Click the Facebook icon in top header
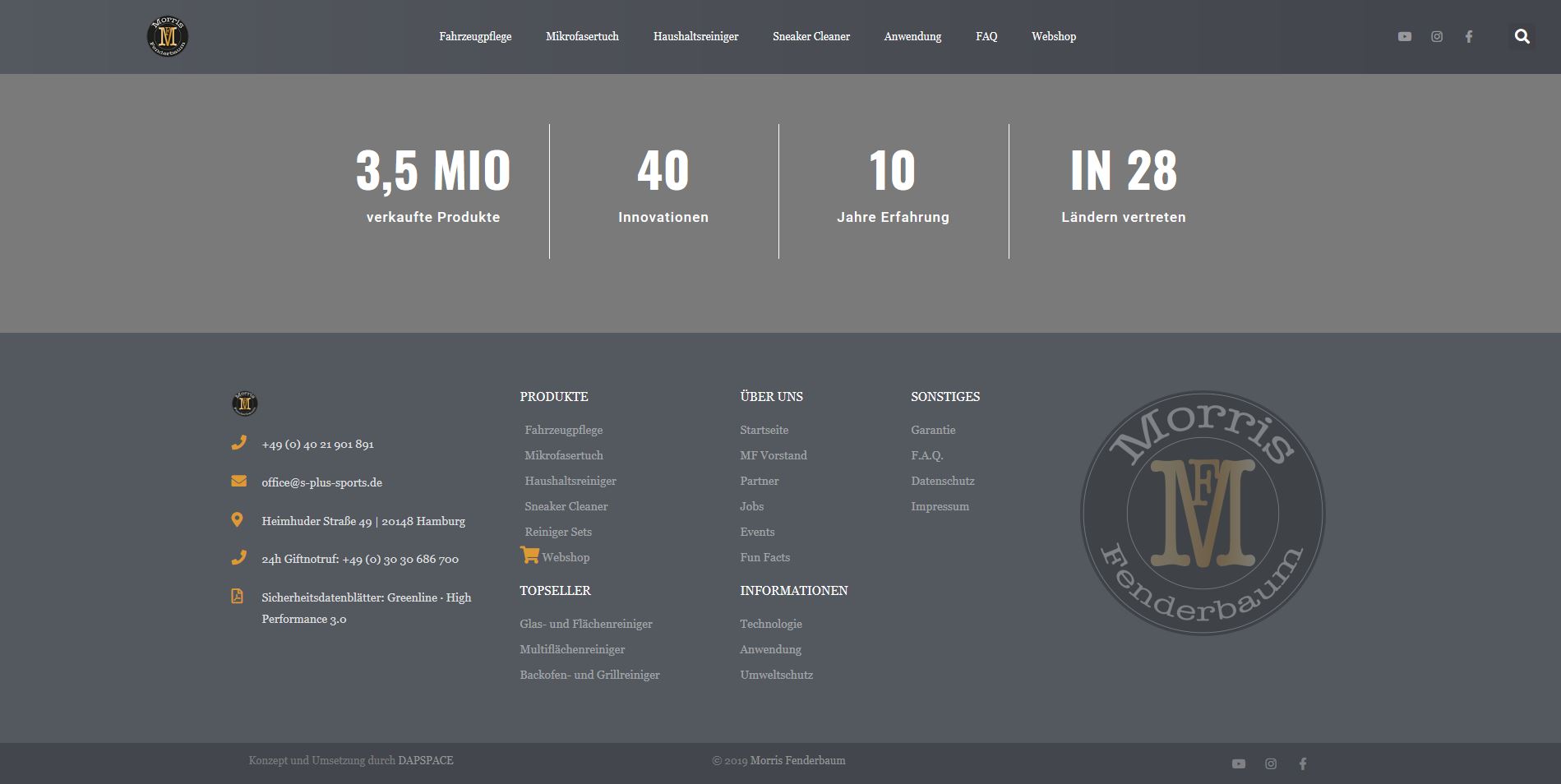Screen dimensions: 1561x784 click(x=1468, y=36)
